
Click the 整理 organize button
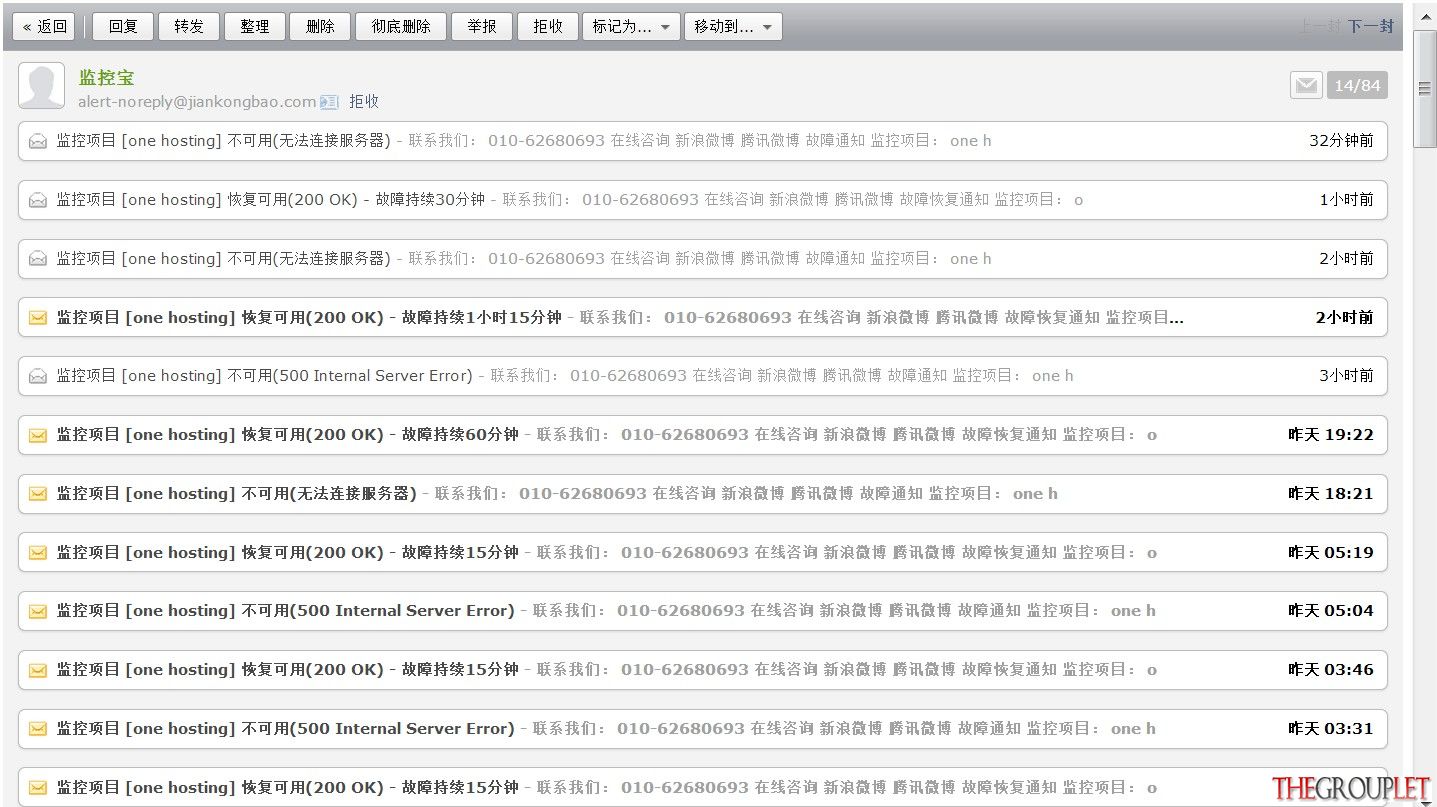pyautogui.click(x=255, y=27)
